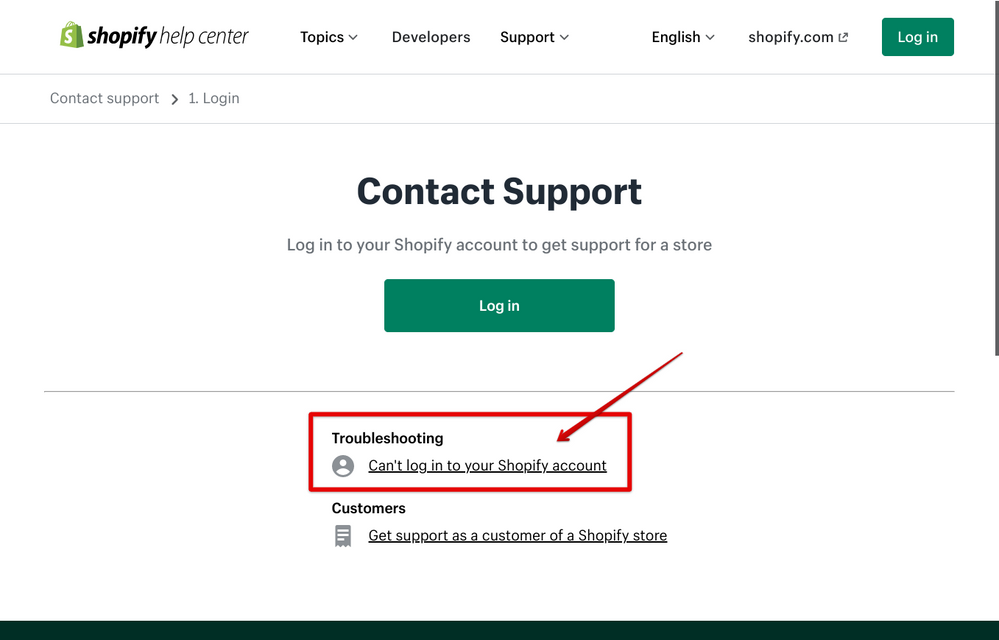Click the person icon under Troubleshooting
This screenshot has width=999, height=640.
(x=343, y=466)
